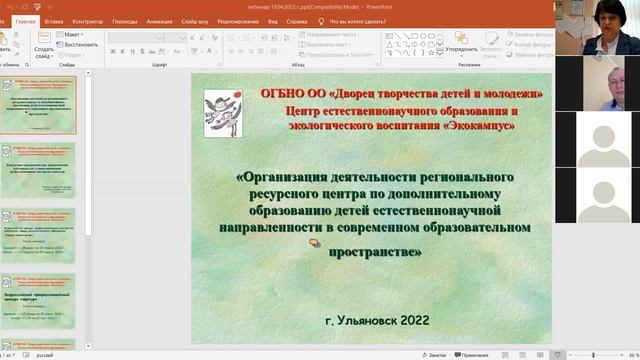This screenshot has width=640, height=360.
Task: Toggle strikethrough (abc) formatting
Action: [x=152, y=51]
